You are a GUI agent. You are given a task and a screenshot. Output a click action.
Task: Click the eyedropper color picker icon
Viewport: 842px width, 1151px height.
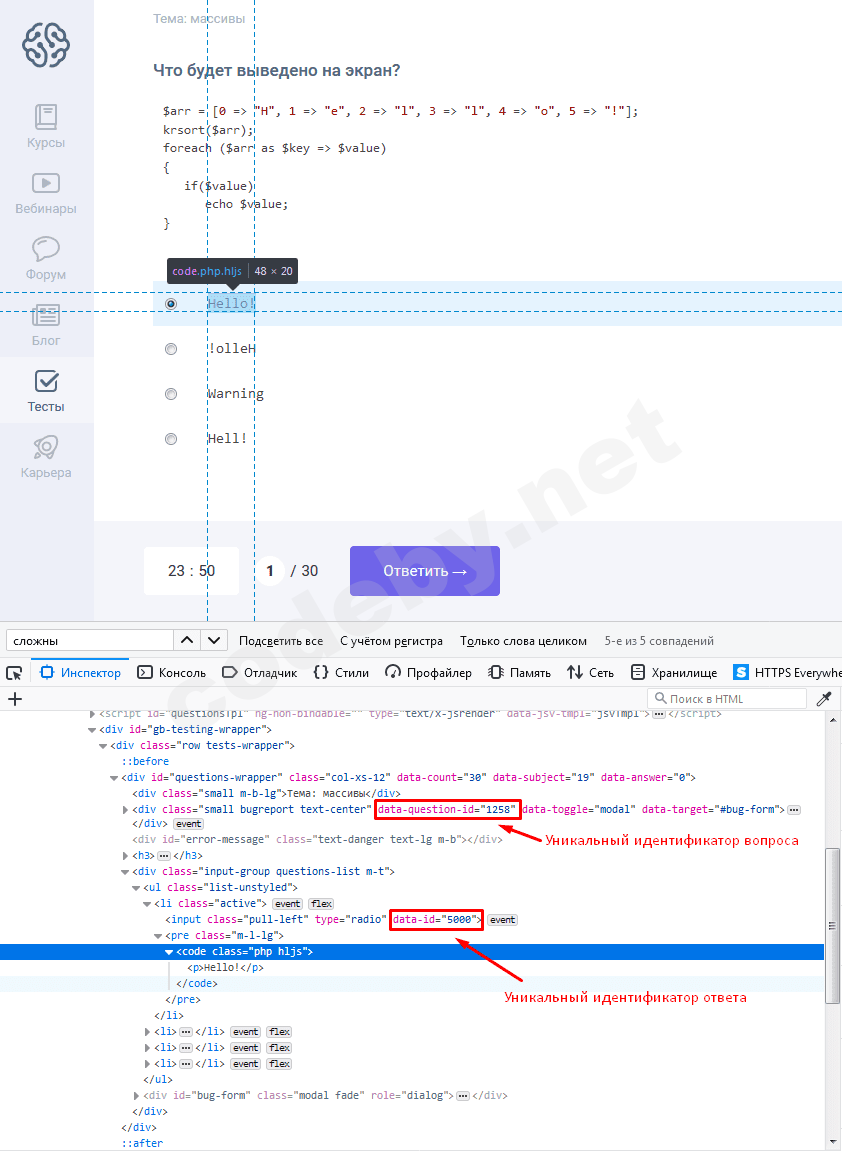pos(824,699)
